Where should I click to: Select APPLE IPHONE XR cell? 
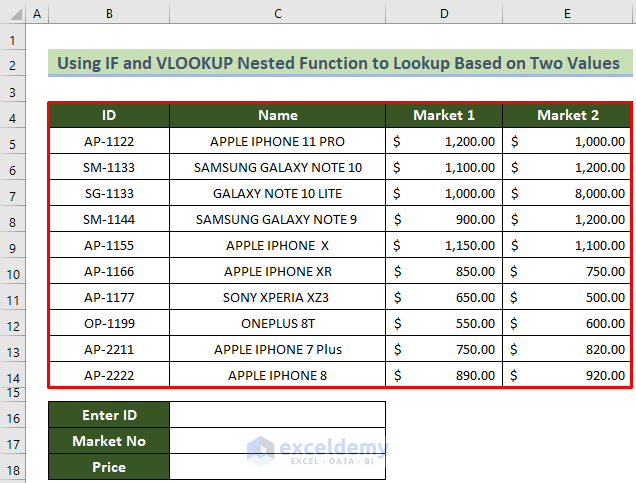click(277, 271)
